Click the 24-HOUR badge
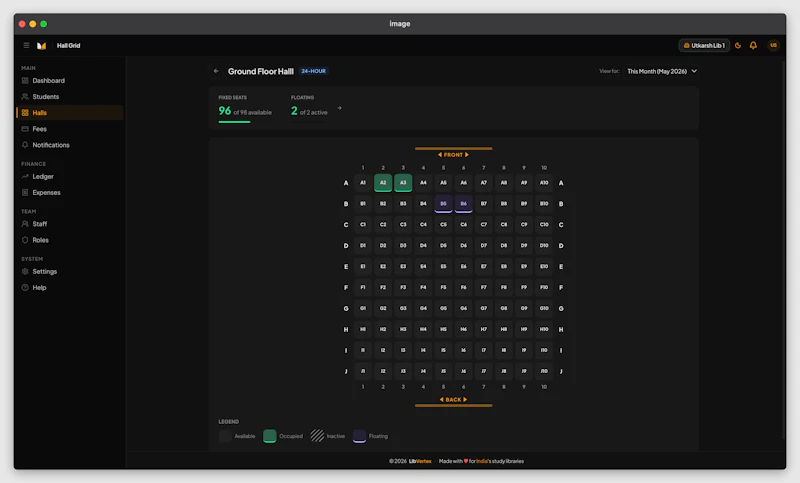This screenshot has width=800, height=483. coord(313,71)
